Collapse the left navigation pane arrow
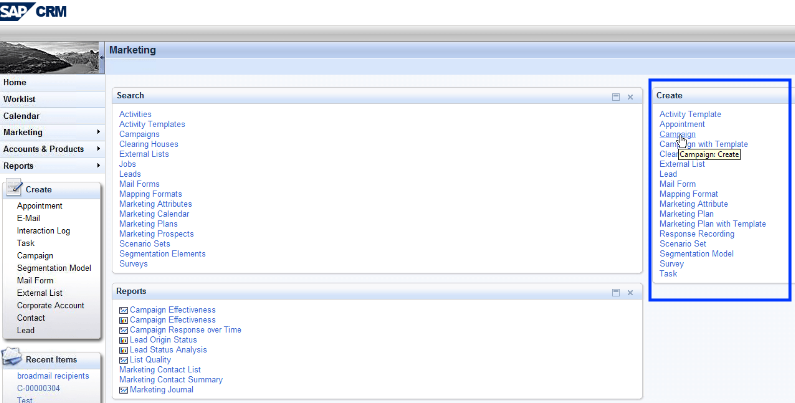 (102, 58)
